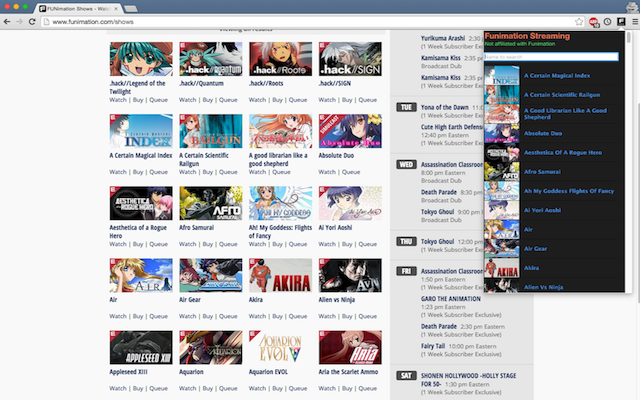
Task: Select A Good Librarian popup entry
Action: click(565, 114)
